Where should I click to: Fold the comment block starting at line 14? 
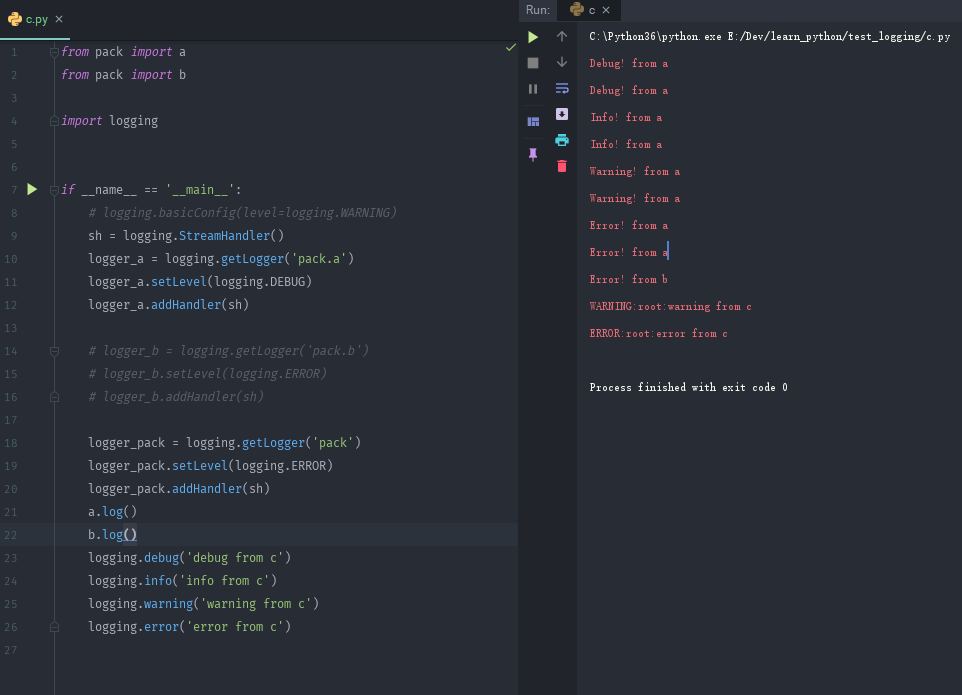pos(54,351)
